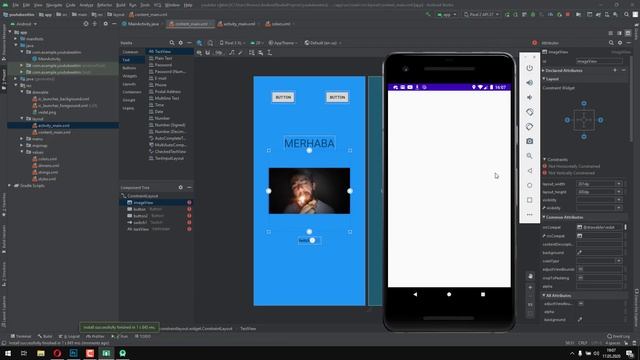Viewport: 640px width, 360px height.
Task: Toggle the switch widget in design preview
Action: pyautogui.click(x=309, y=240)
